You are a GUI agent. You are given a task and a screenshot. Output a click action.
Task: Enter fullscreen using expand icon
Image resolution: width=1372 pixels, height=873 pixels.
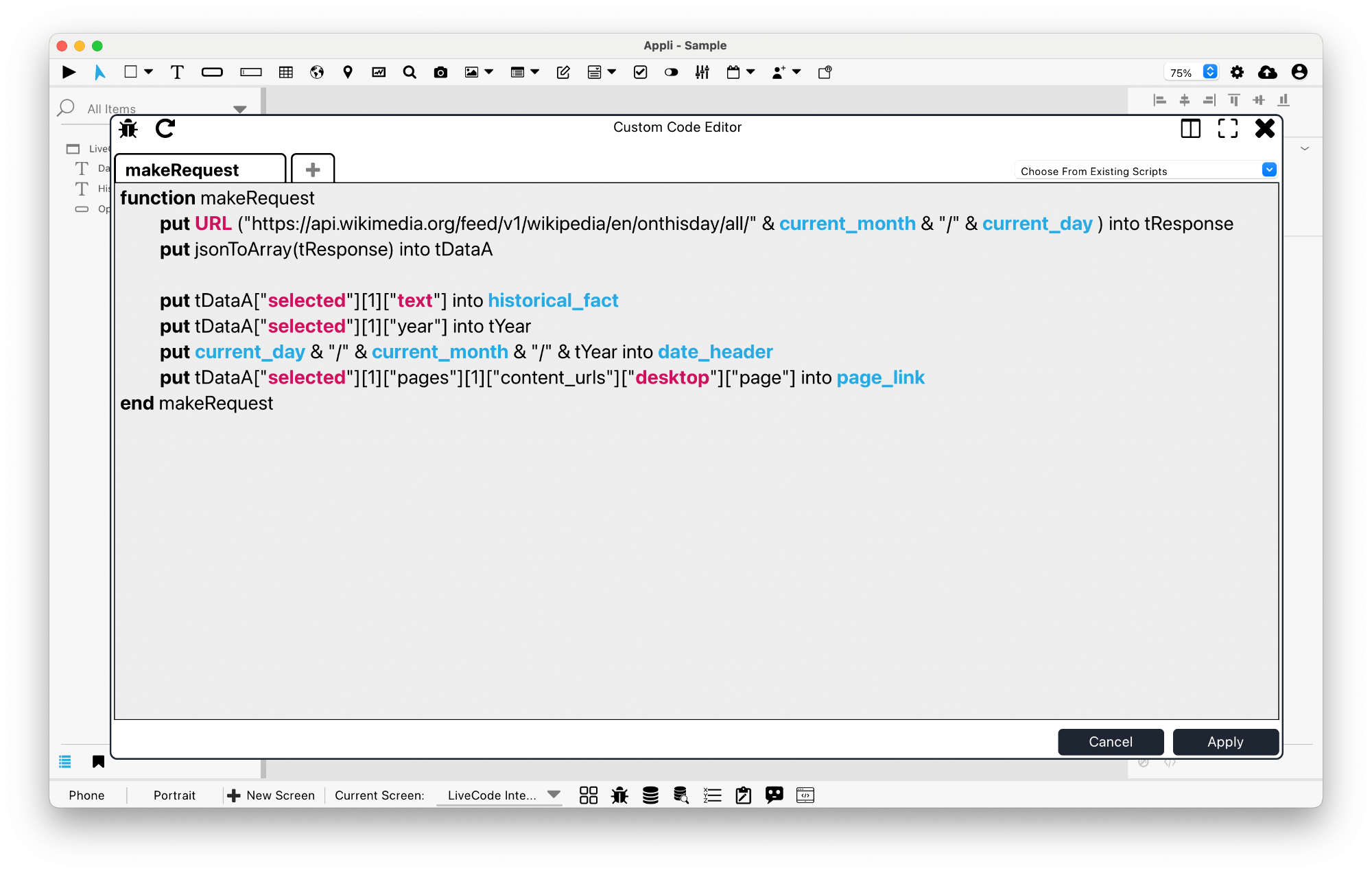pos(1227,128)
